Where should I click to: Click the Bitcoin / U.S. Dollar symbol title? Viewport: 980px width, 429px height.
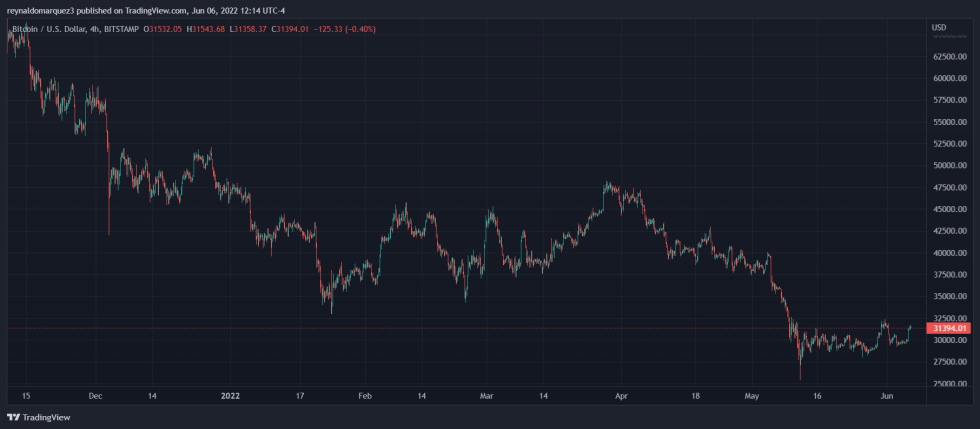(48, 28)
